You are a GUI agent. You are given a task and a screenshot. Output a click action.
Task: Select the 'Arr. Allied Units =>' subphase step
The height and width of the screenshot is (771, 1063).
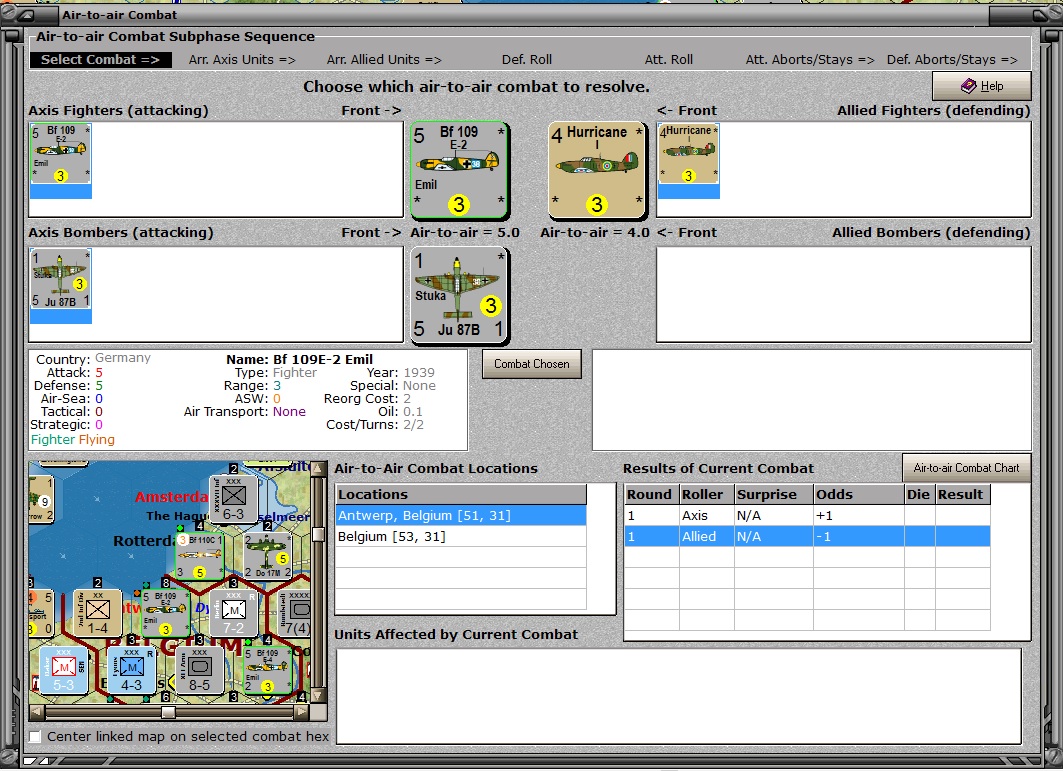point(384,60)
